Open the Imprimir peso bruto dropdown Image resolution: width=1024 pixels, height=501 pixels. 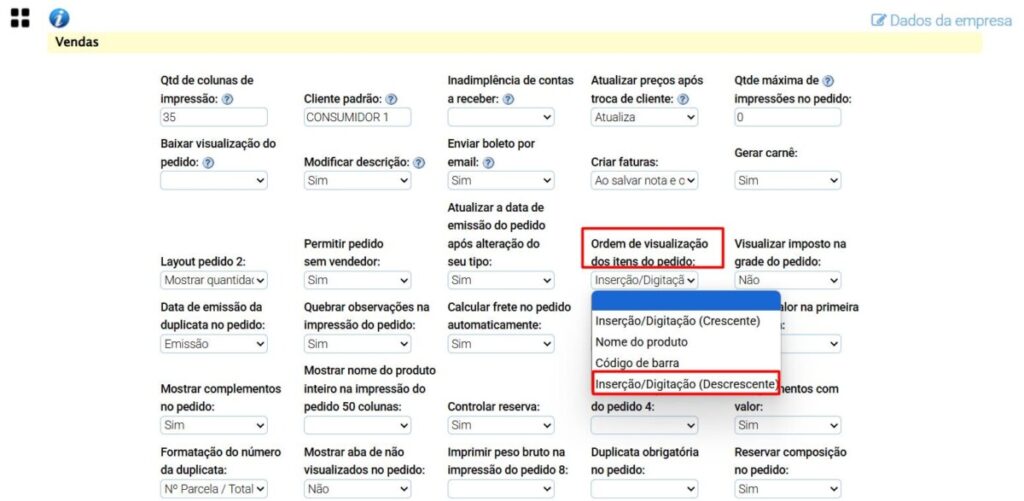(501, 488)
